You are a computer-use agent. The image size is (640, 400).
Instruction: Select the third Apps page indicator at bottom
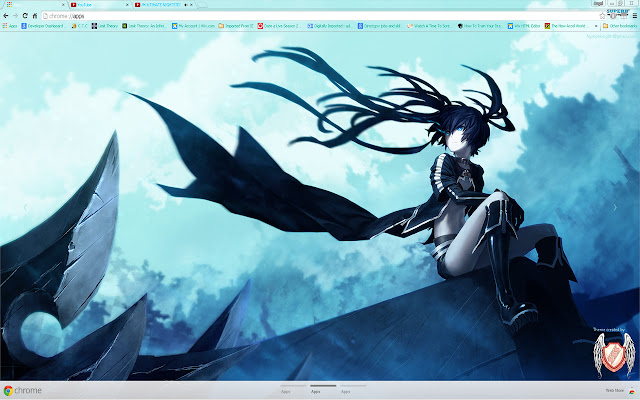point(353,389)
